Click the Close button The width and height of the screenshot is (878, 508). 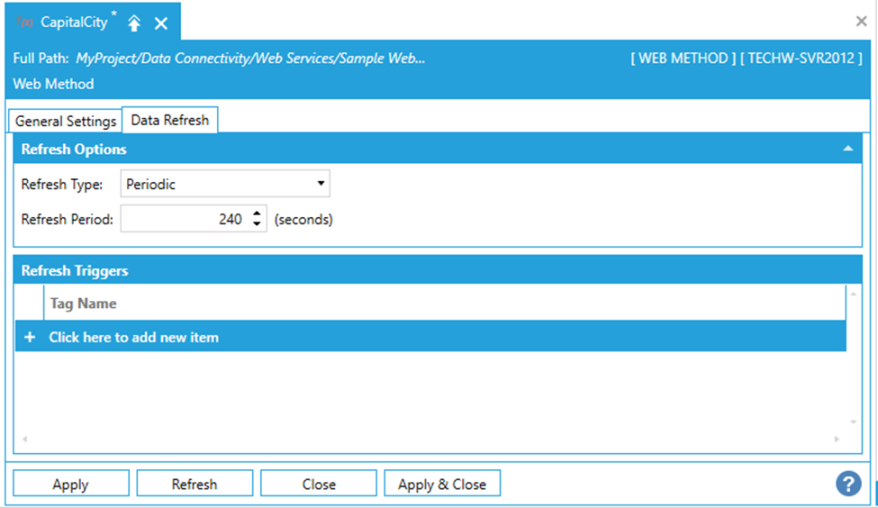(x=318, y=484)
